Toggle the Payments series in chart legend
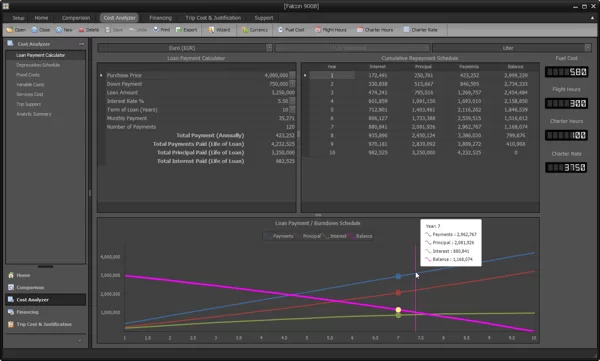The image size is (600, 361). point(279,236)
